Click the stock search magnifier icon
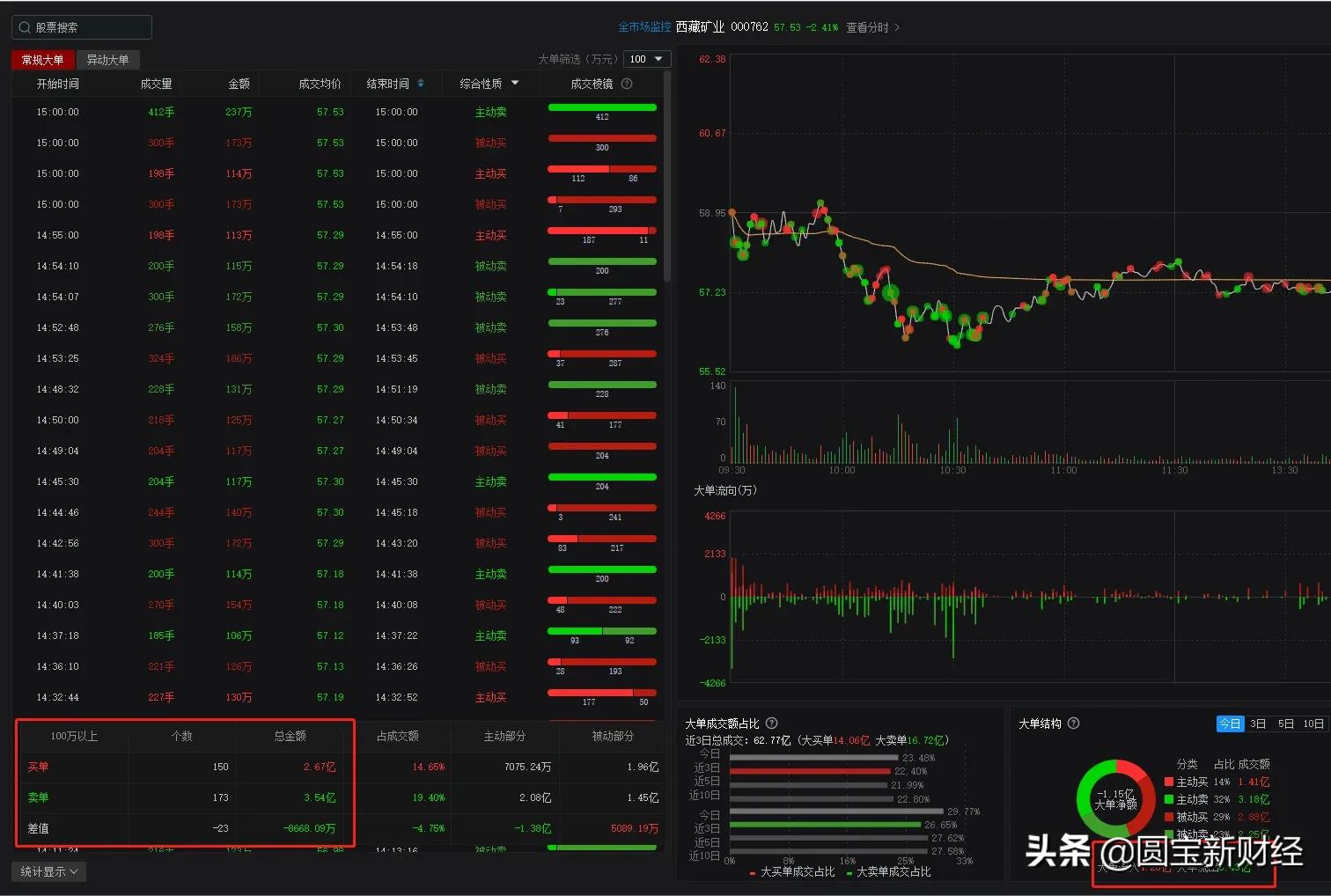The height and width of the screenshot is (896, 1331). [x=24, y=26]
